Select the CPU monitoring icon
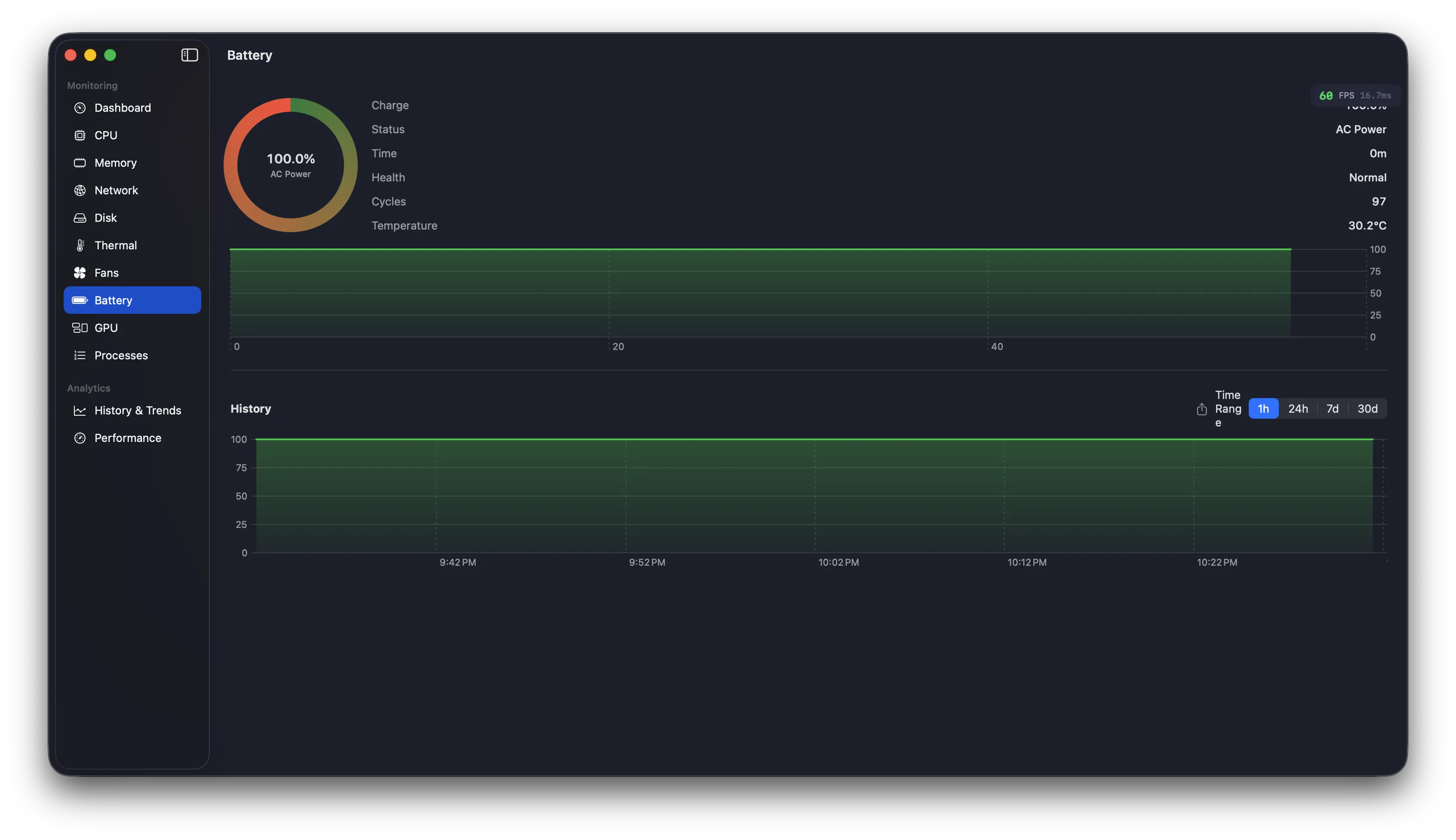 coord(80,135)
